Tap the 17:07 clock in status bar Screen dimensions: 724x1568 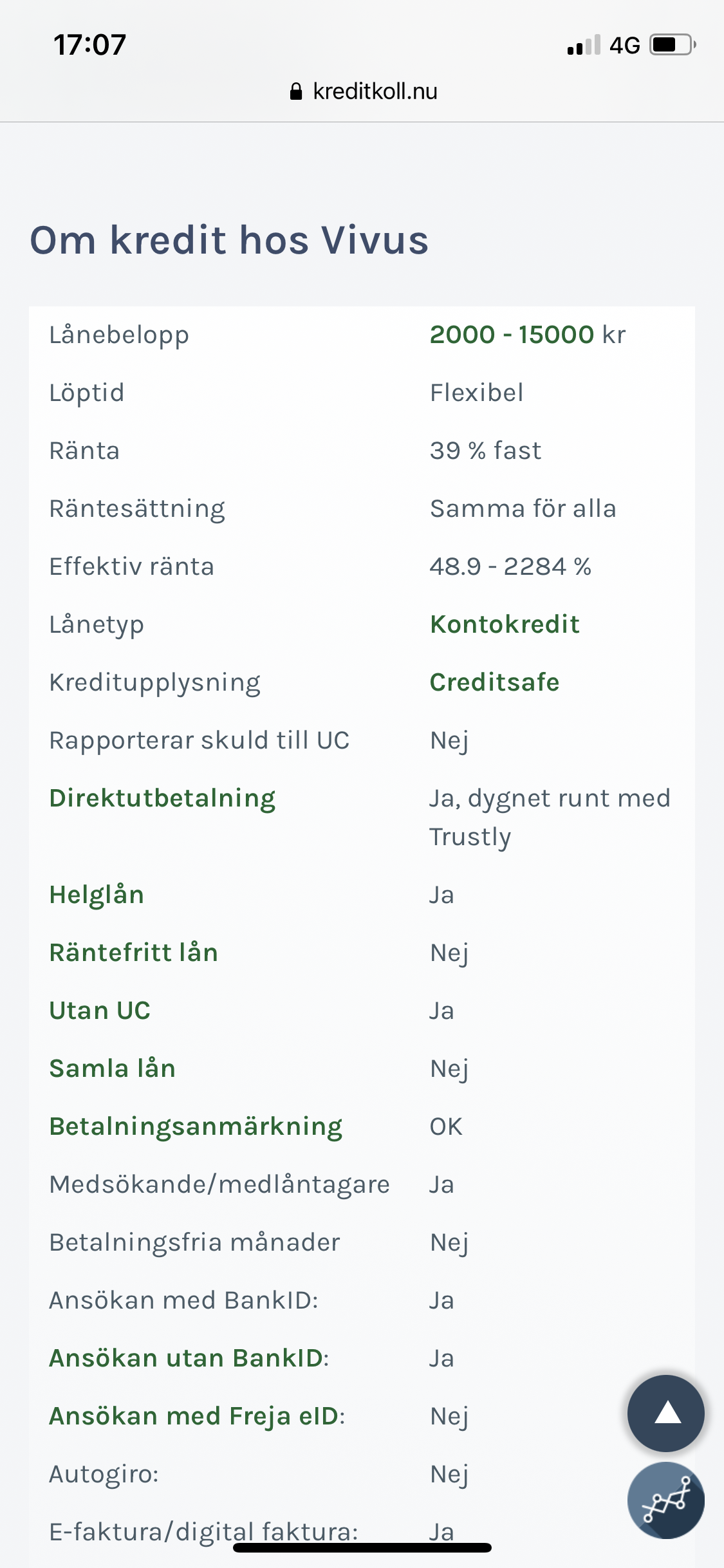pos(89,45)
